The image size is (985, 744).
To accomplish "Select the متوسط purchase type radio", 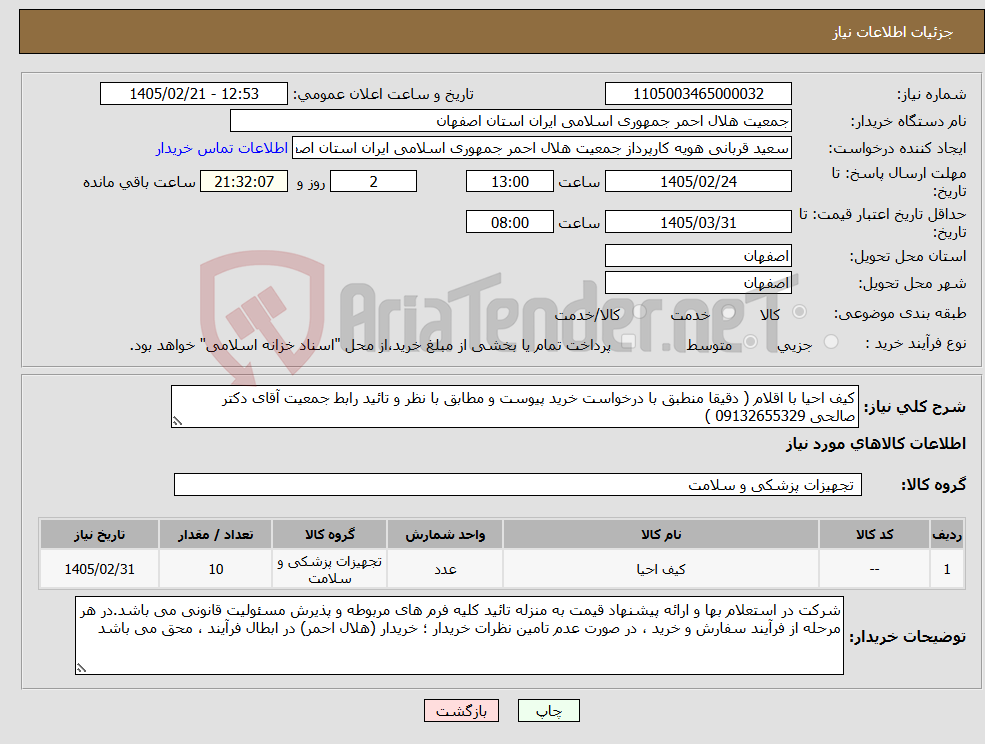I will pos(751,342).
